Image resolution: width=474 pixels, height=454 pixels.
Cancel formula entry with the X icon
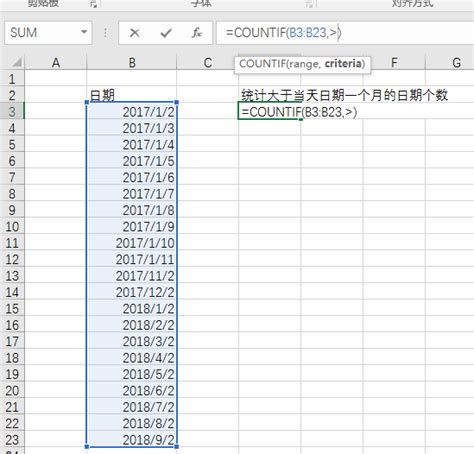(x=134, y=33)
